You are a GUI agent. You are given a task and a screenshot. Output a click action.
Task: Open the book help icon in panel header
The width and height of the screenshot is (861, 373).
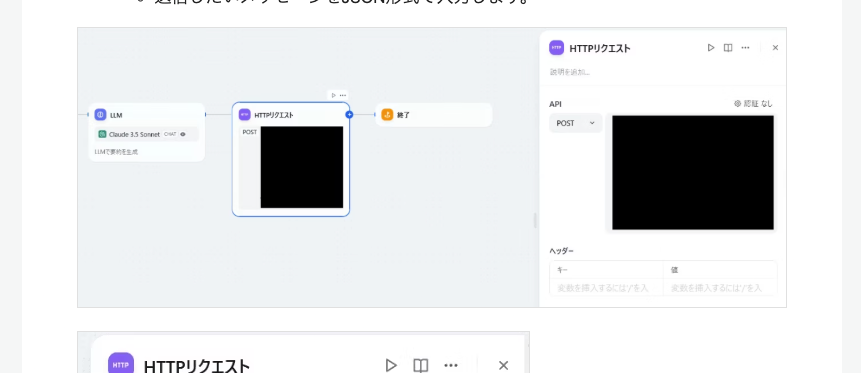tap(728, 48)
